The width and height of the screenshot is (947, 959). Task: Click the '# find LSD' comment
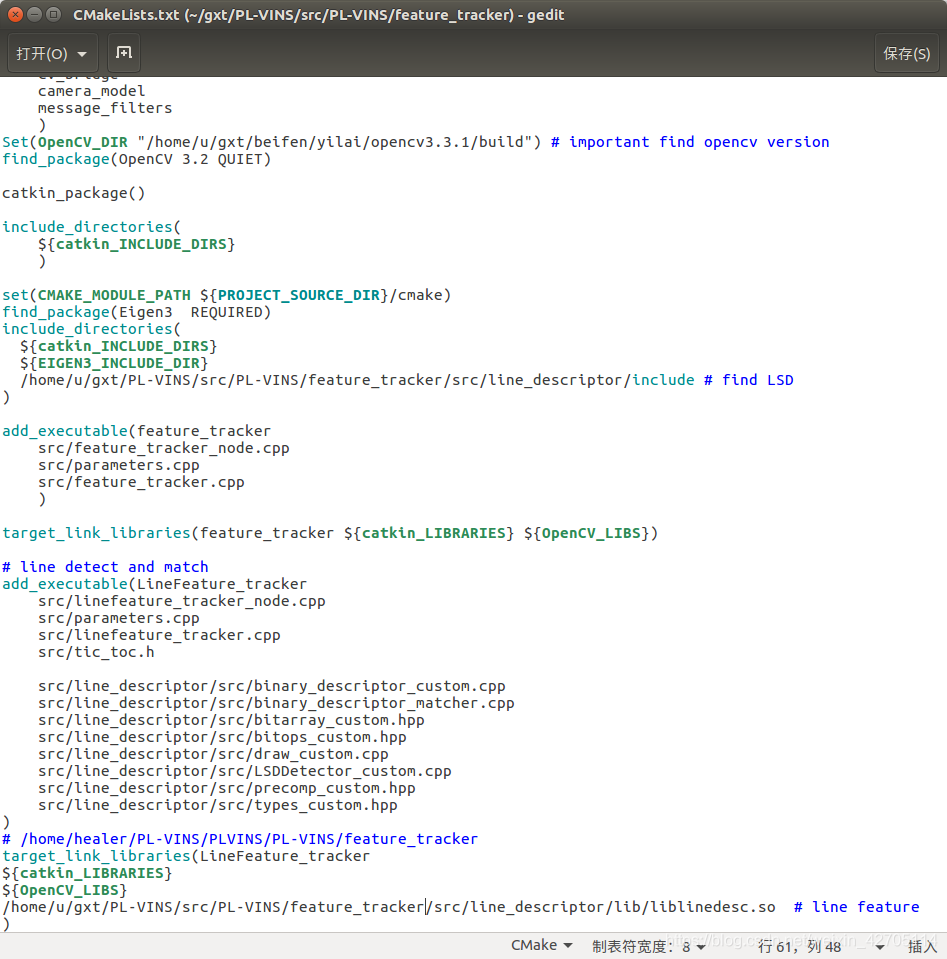(748, 380)
